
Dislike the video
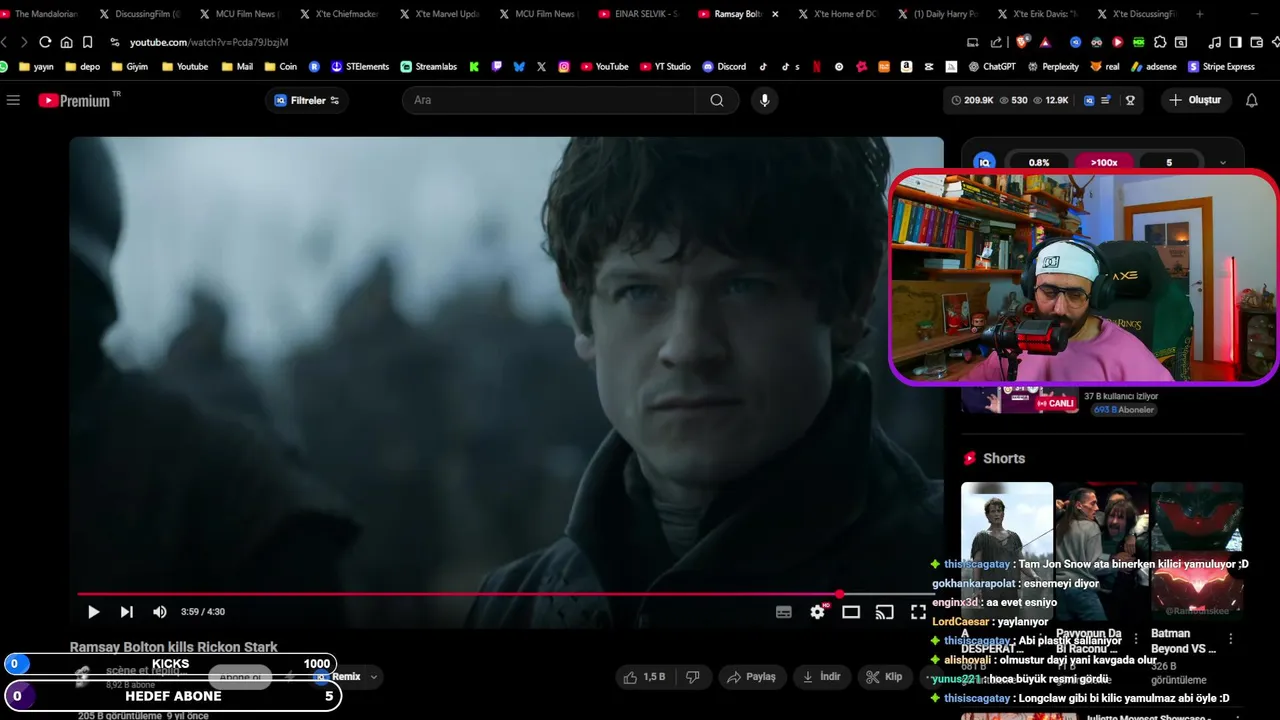[x=692, y=677]
